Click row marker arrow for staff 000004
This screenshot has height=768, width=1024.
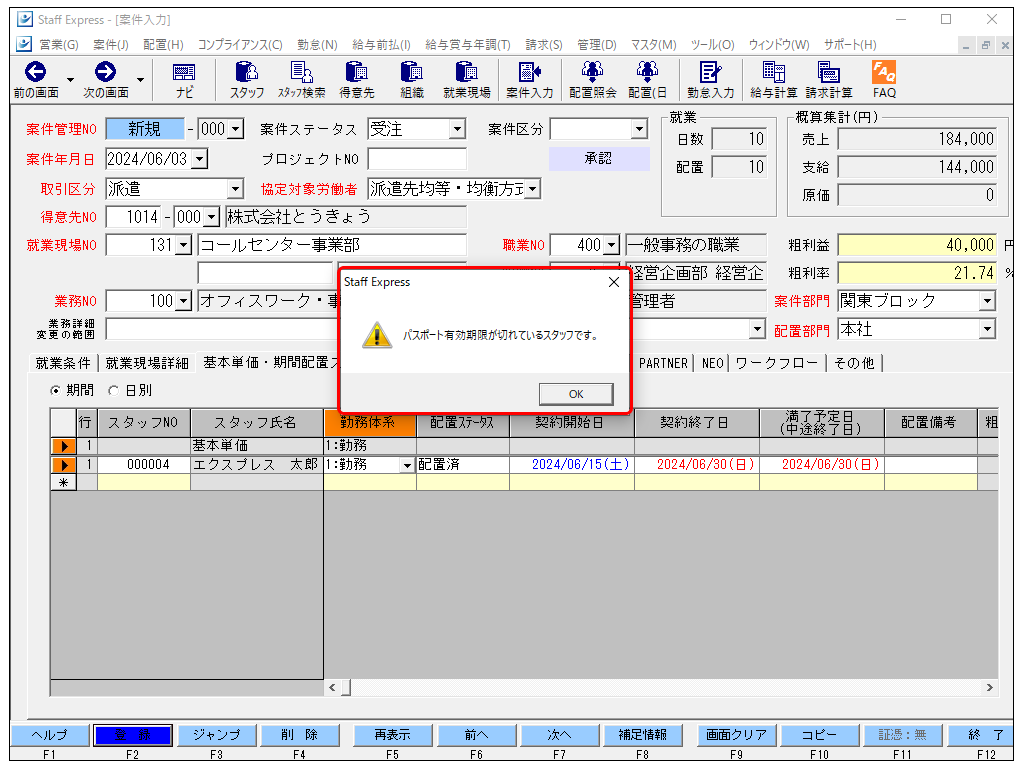[x=63, y=465]
